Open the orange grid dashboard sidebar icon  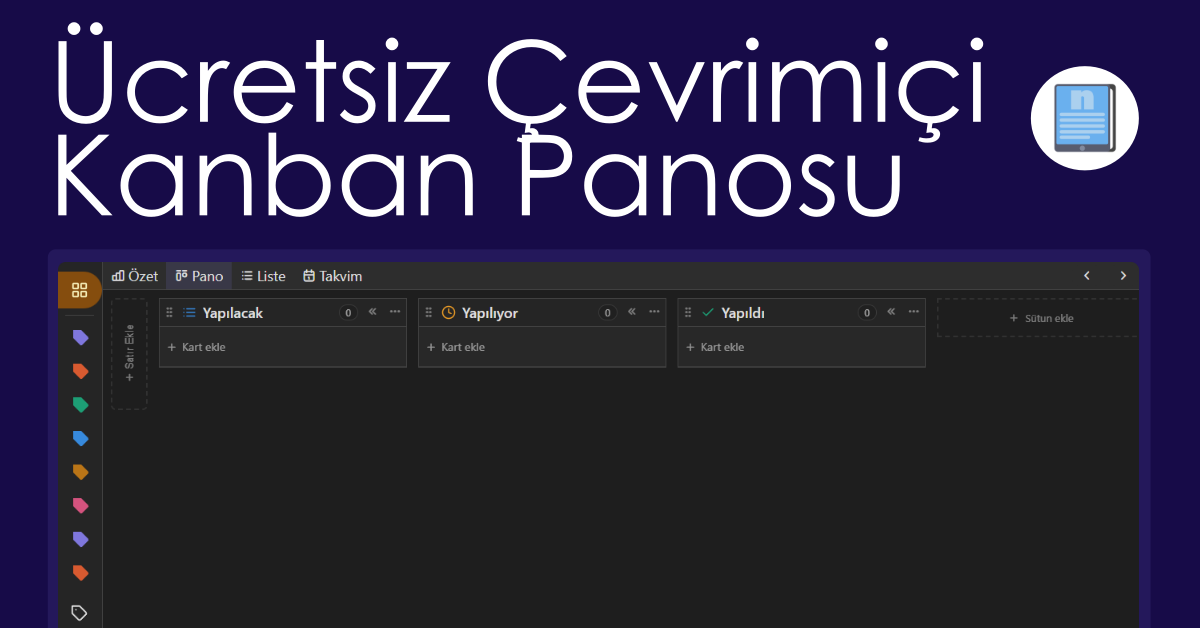(80, 290)
